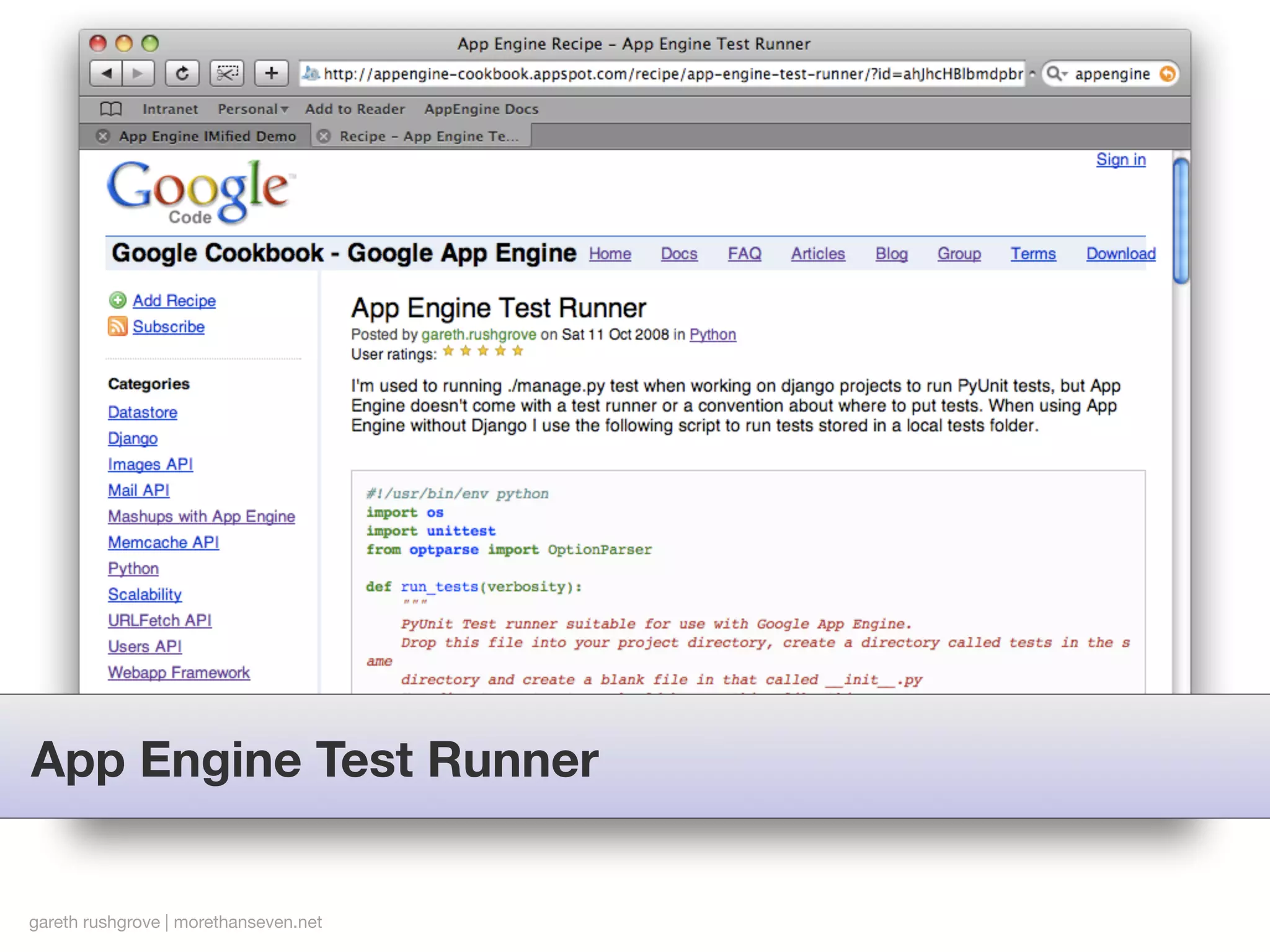The image size is (1270, 952).
Task: Click the green zoom window button
Action: (x=150, y=43)
